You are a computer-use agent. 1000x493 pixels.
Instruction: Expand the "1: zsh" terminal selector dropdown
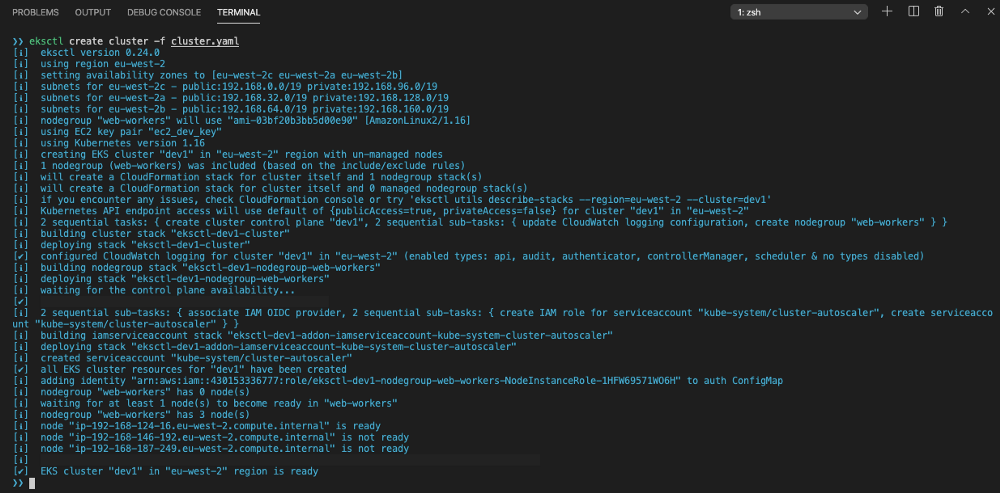pos(797,12)
